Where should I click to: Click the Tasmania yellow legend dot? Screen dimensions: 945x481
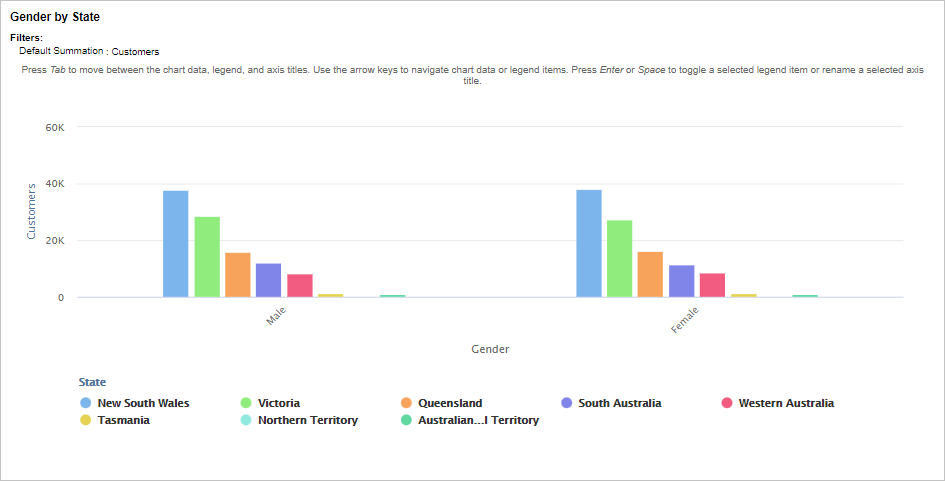click(x=86, y=420)
